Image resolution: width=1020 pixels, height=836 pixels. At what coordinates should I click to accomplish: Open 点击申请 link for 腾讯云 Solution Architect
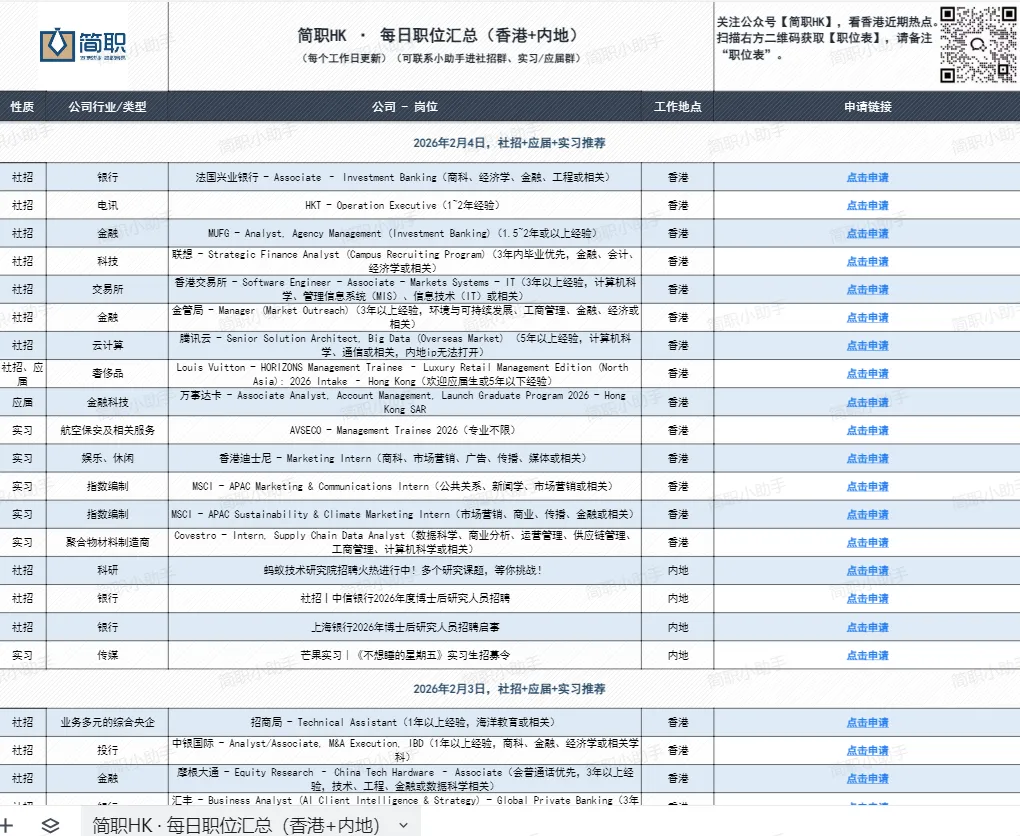867,345
